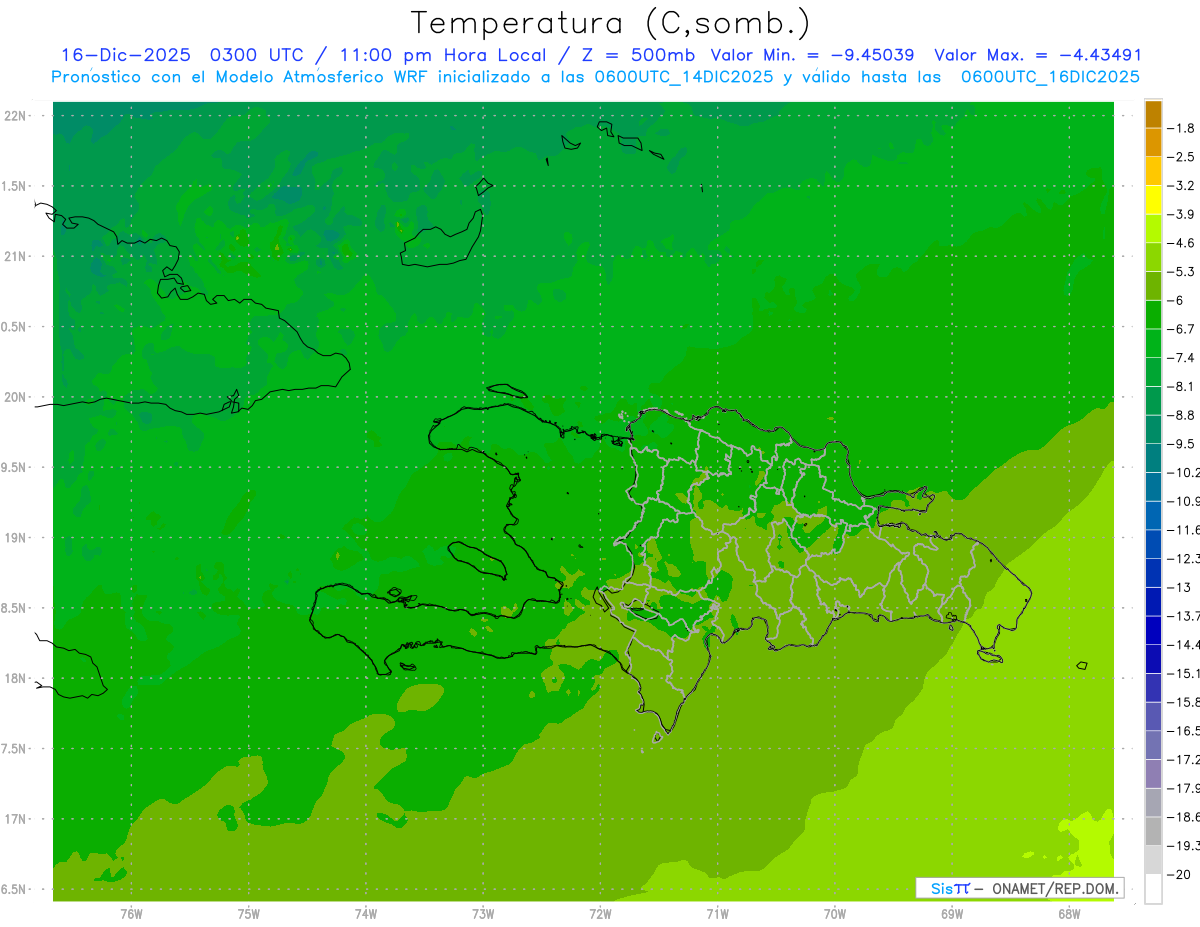Click the 'Temperatura (C,somb.)' chart title
This screenshot has height=927, width=1200.
pos(611,23)
